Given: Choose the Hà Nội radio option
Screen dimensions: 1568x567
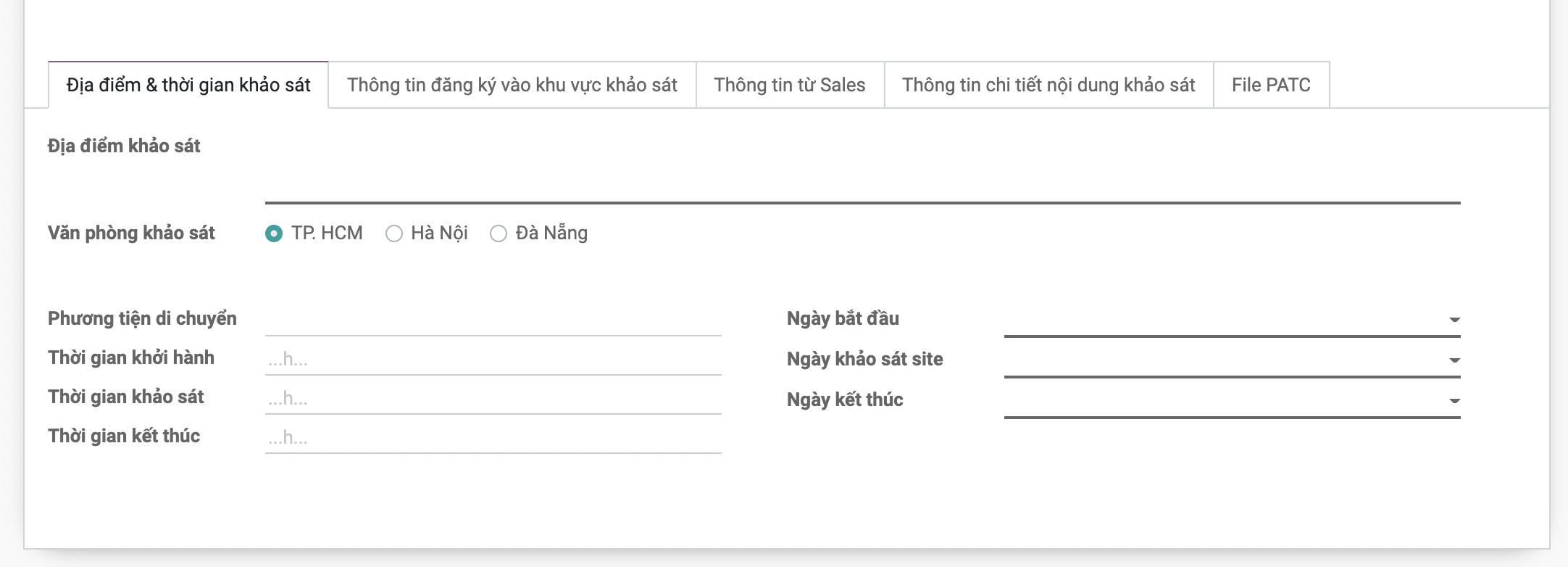Looking at the screenshot, I should point(394,233).
